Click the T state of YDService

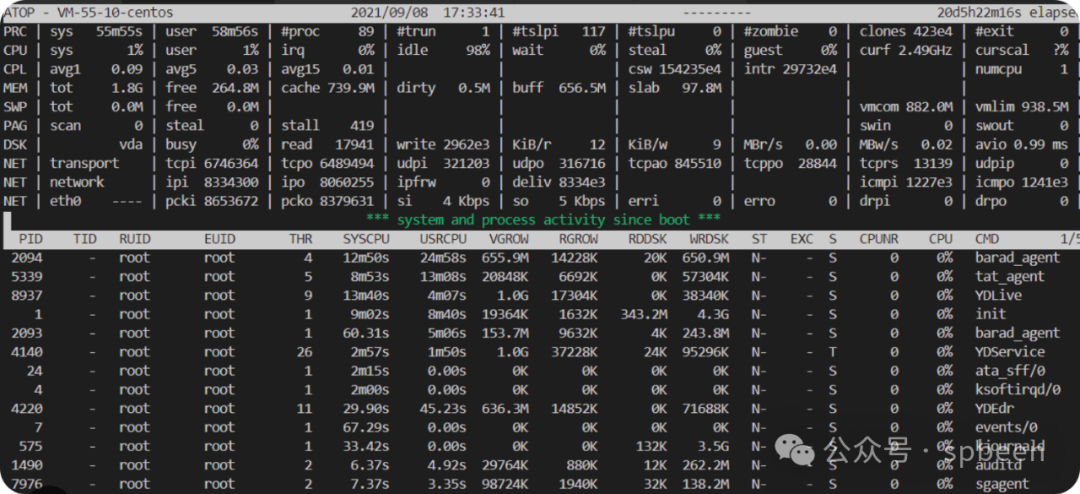833,351
